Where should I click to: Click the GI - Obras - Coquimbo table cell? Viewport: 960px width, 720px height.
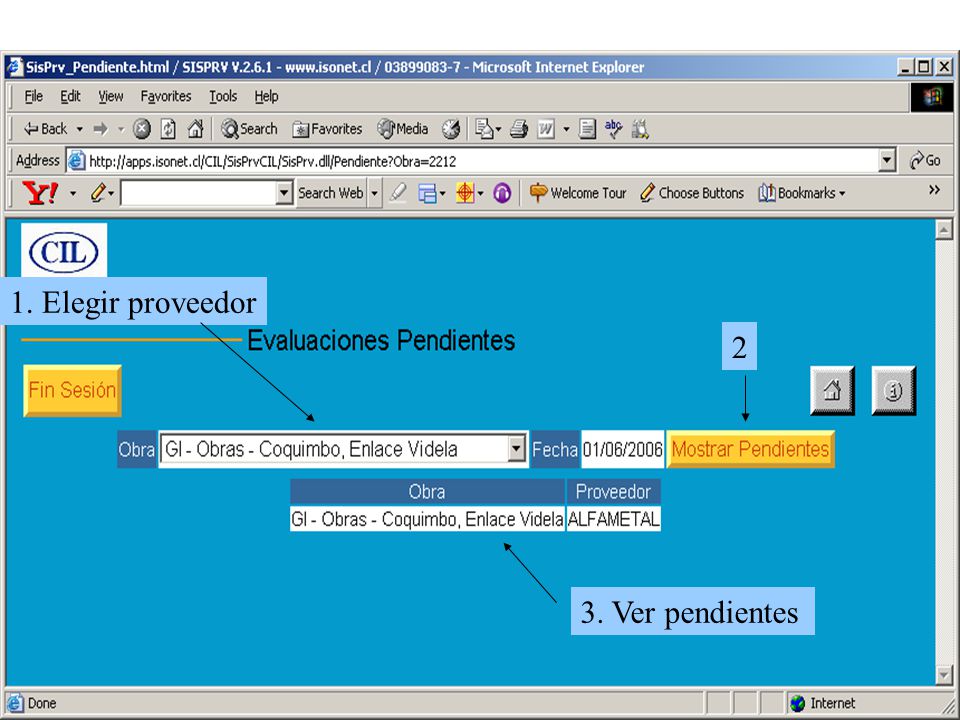click(427, 519)
